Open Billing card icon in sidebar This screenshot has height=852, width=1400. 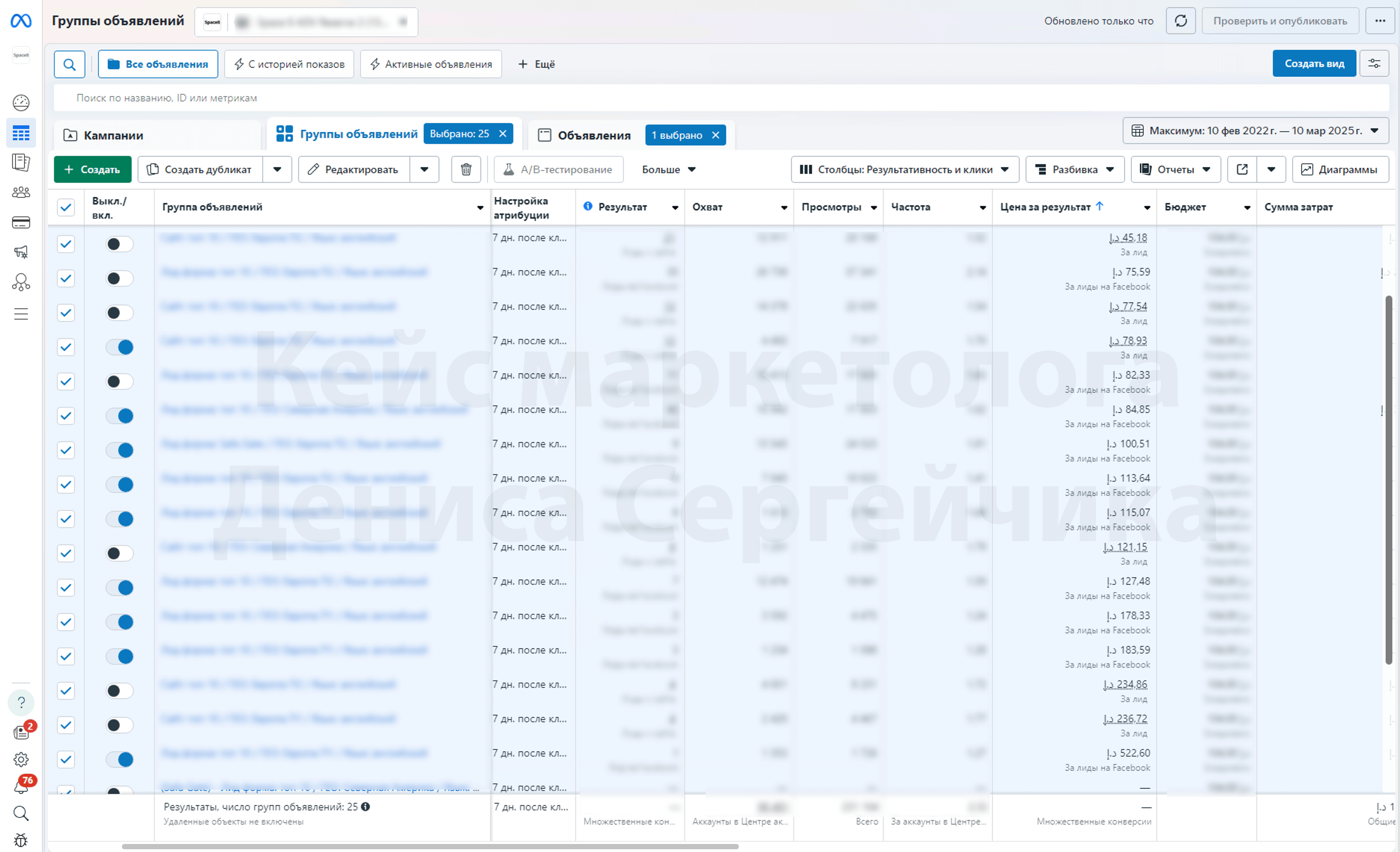point(21,222)
